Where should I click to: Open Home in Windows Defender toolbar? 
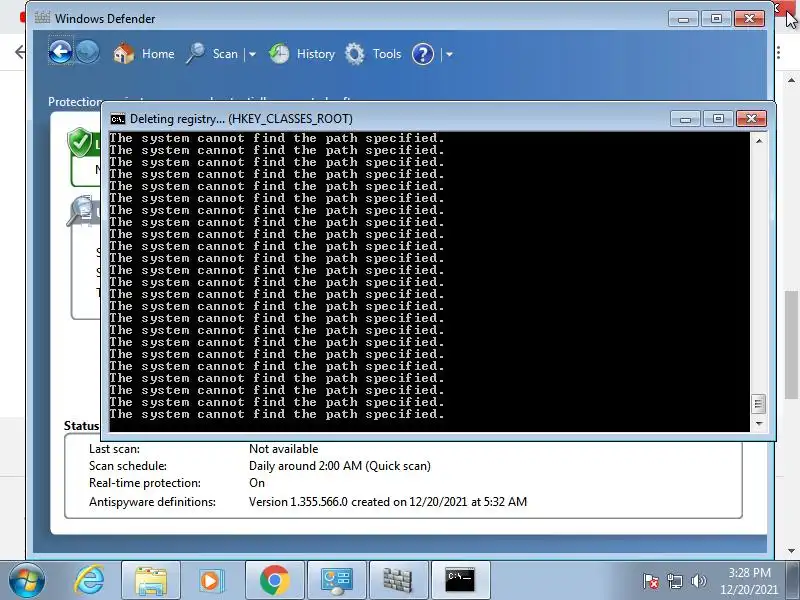point(158,54)
